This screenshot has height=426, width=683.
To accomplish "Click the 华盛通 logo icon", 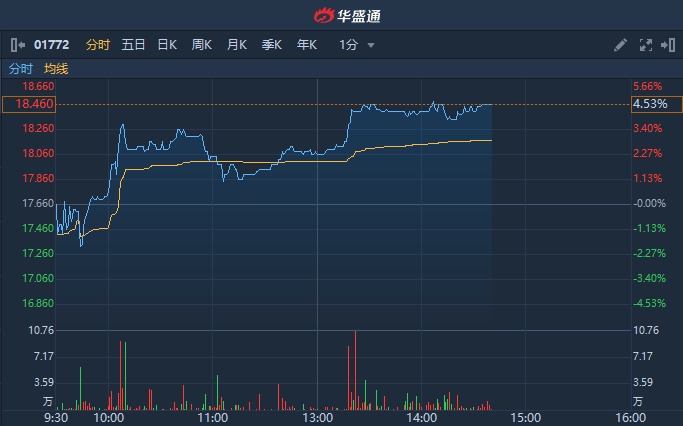I will click(x=321, y=16).
